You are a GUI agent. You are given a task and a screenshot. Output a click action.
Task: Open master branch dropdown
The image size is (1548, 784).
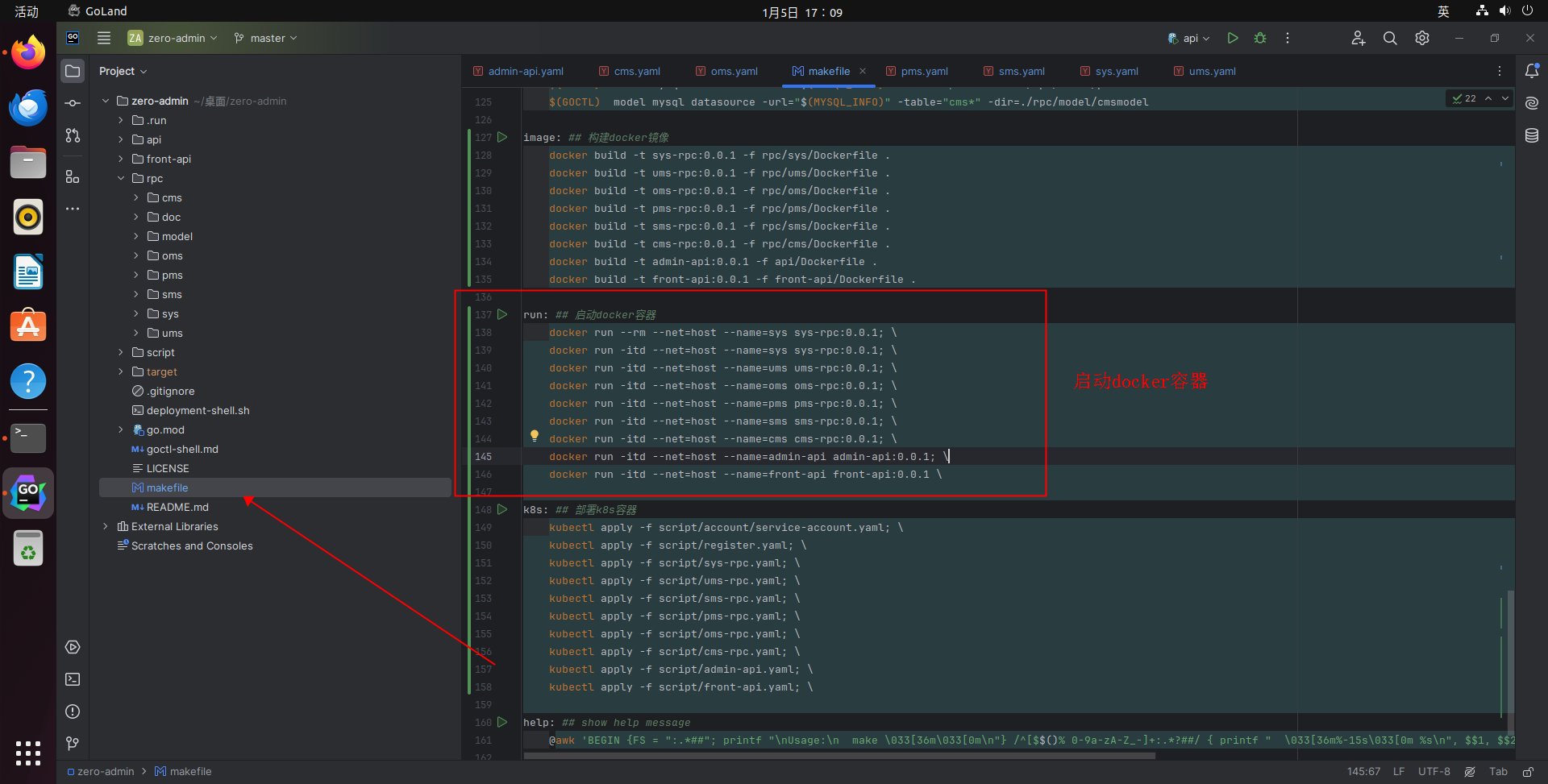(x=265, y=38)
